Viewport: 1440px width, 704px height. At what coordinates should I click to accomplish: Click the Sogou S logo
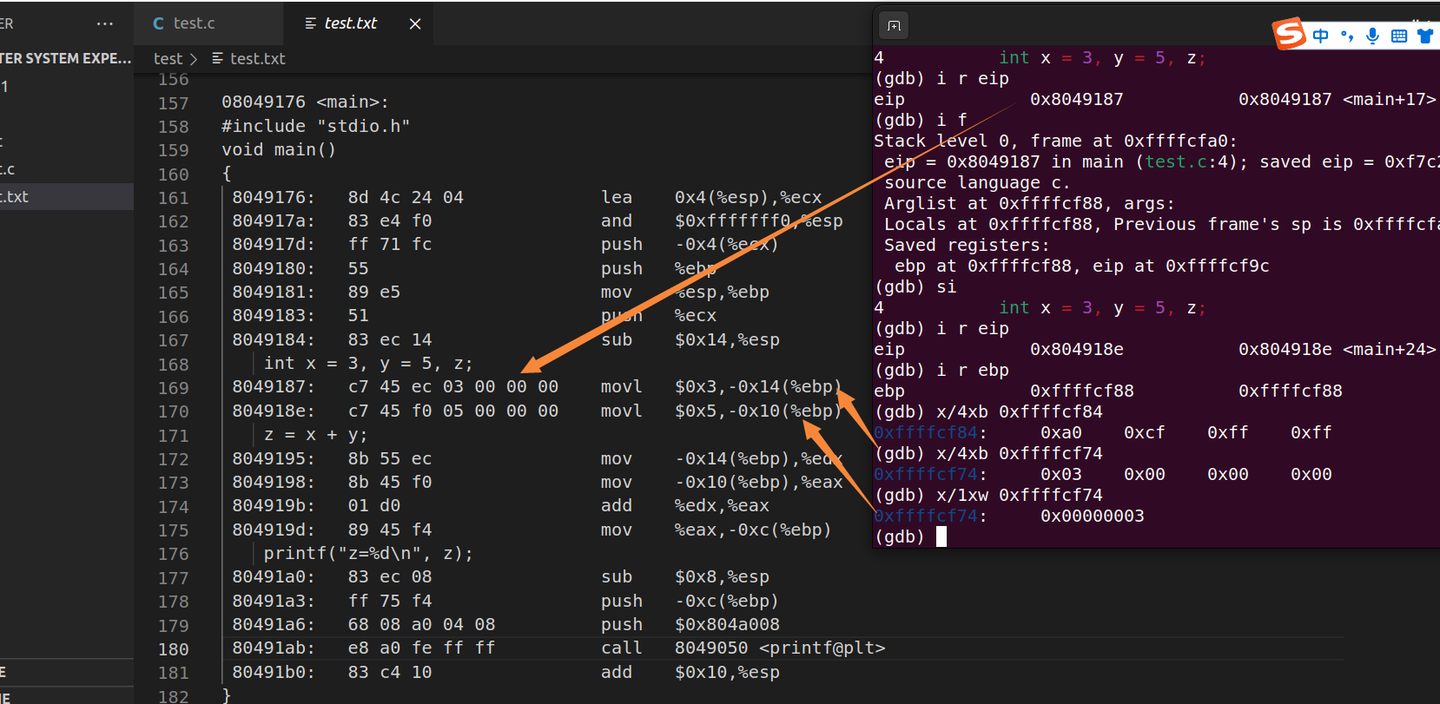tap(1289, 32)
